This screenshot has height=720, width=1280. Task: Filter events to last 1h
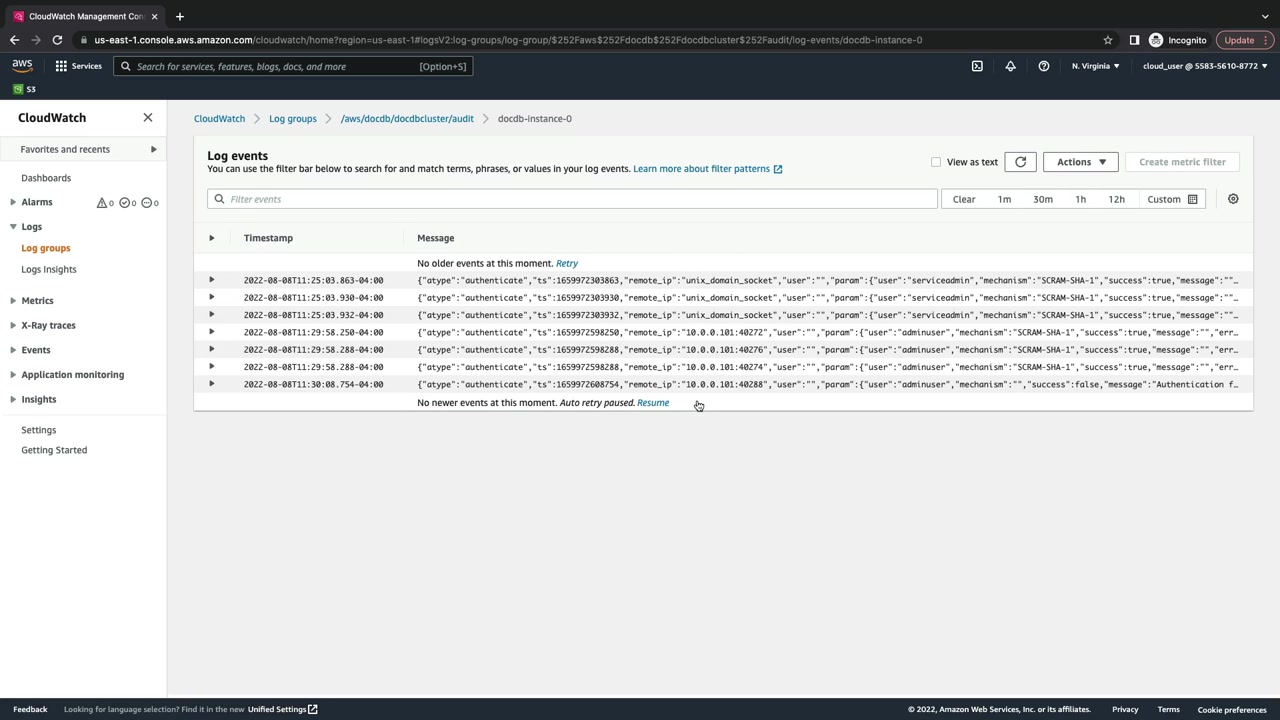[x=1080, y=199]
